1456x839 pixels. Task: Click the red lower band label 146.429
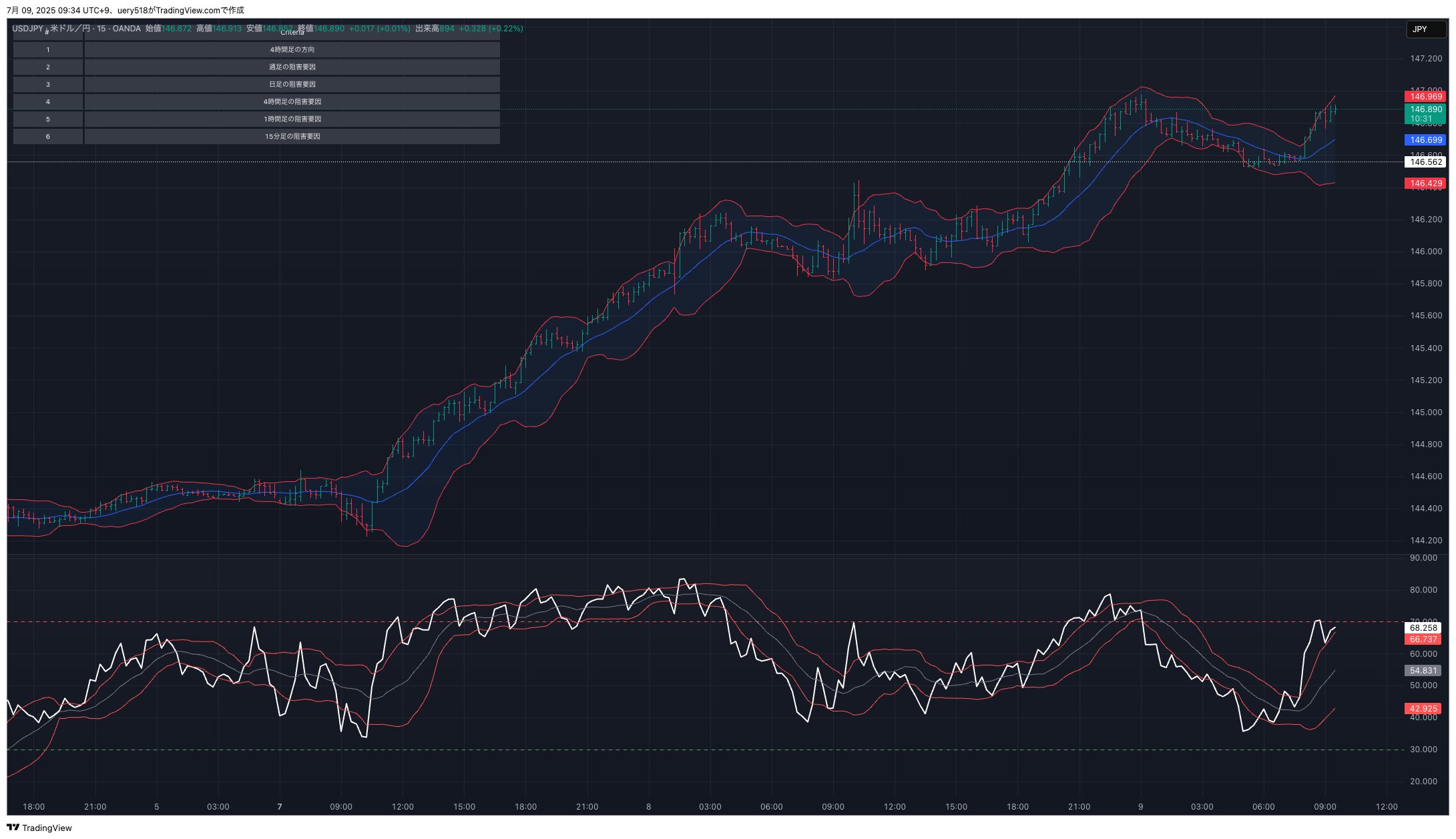pyautogui.click(x=1425, y=184)
